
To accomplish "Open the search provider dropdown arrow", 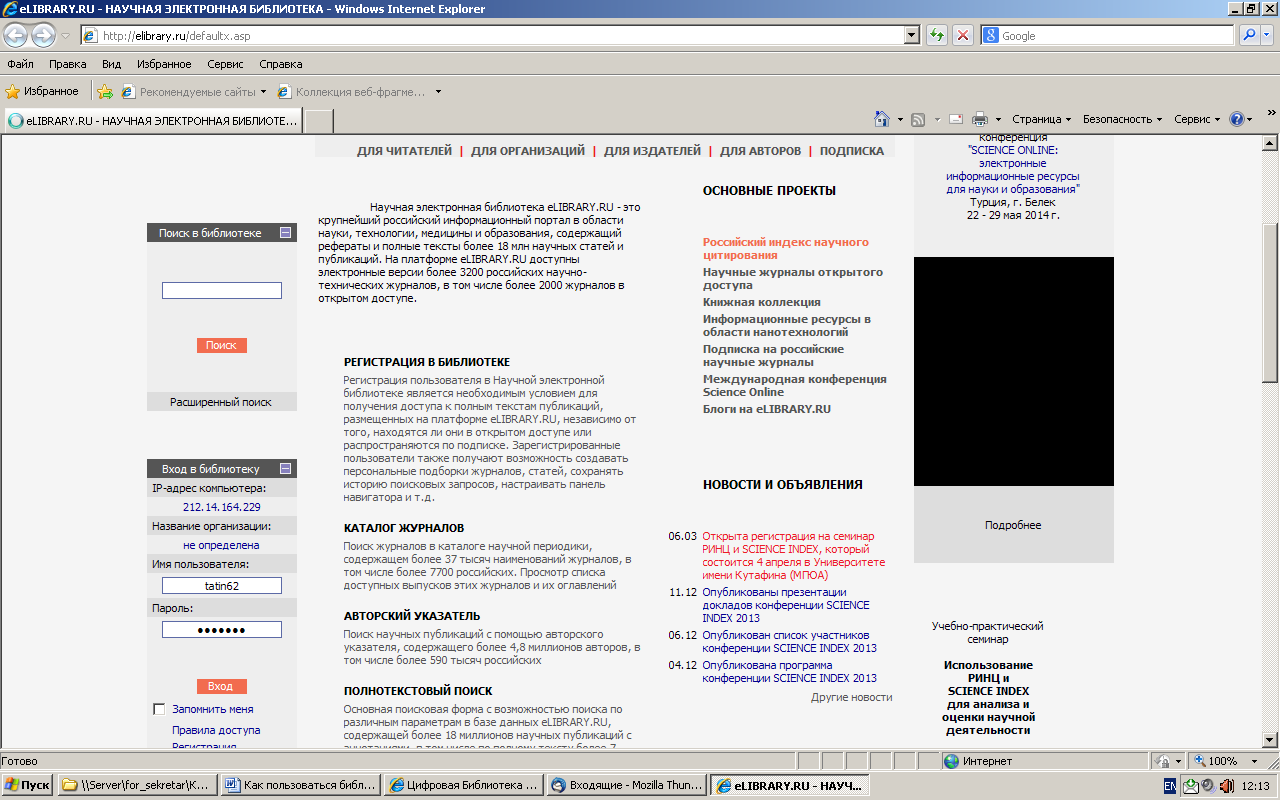I will pyautogui.click(x=1269, y=36).
